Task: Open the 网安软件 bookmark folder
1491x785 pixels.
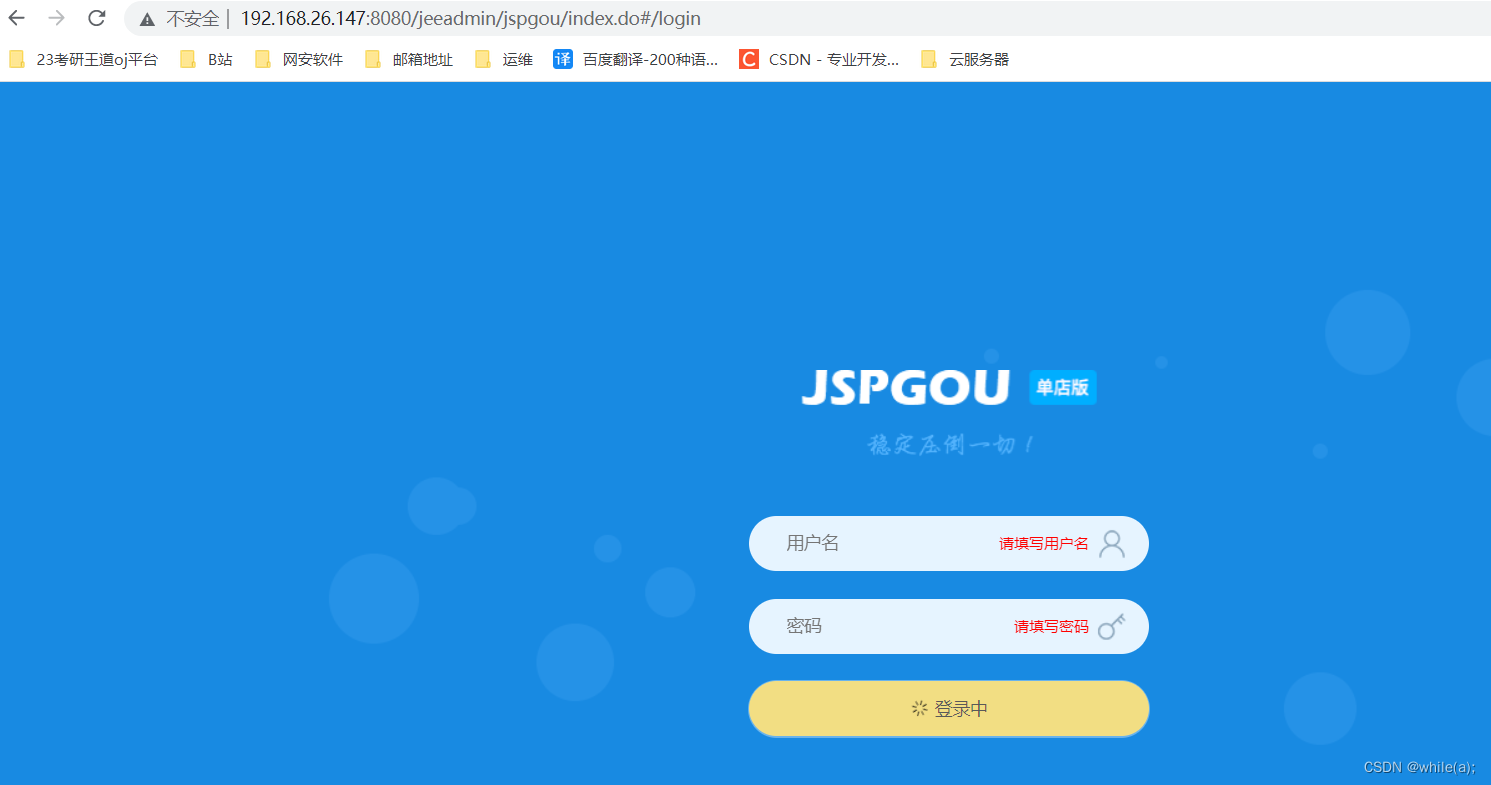Action: click(x=299, y=60)
